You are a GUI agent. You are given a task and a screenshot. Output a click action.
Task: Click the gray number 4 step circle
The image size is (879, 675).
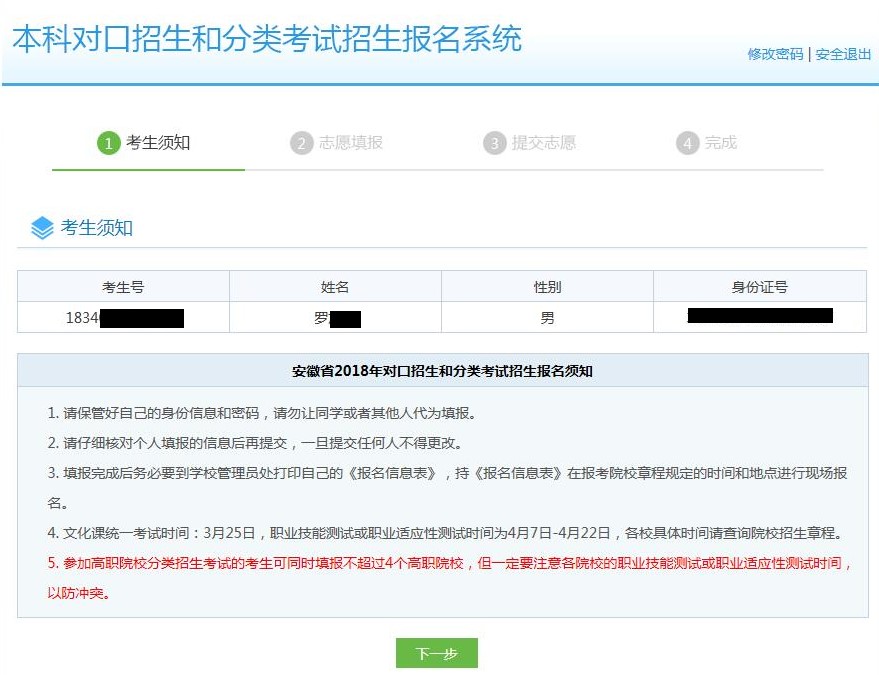[x=687, y=143]
